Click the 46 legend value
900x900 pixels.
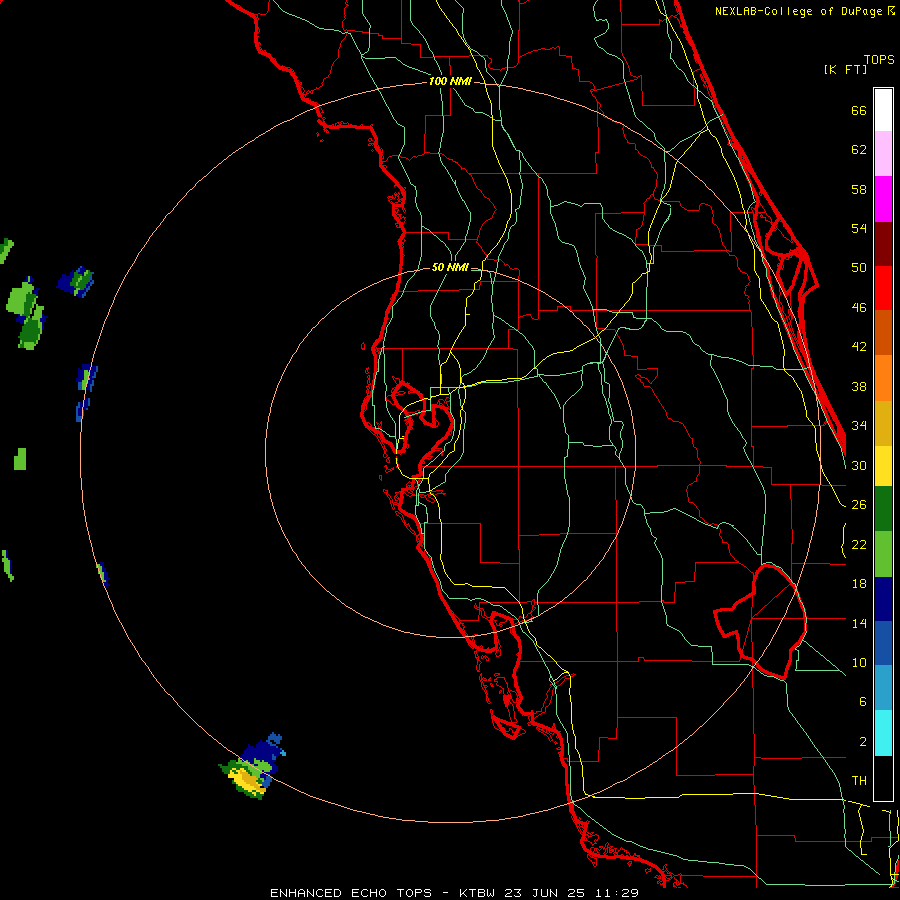859,308
